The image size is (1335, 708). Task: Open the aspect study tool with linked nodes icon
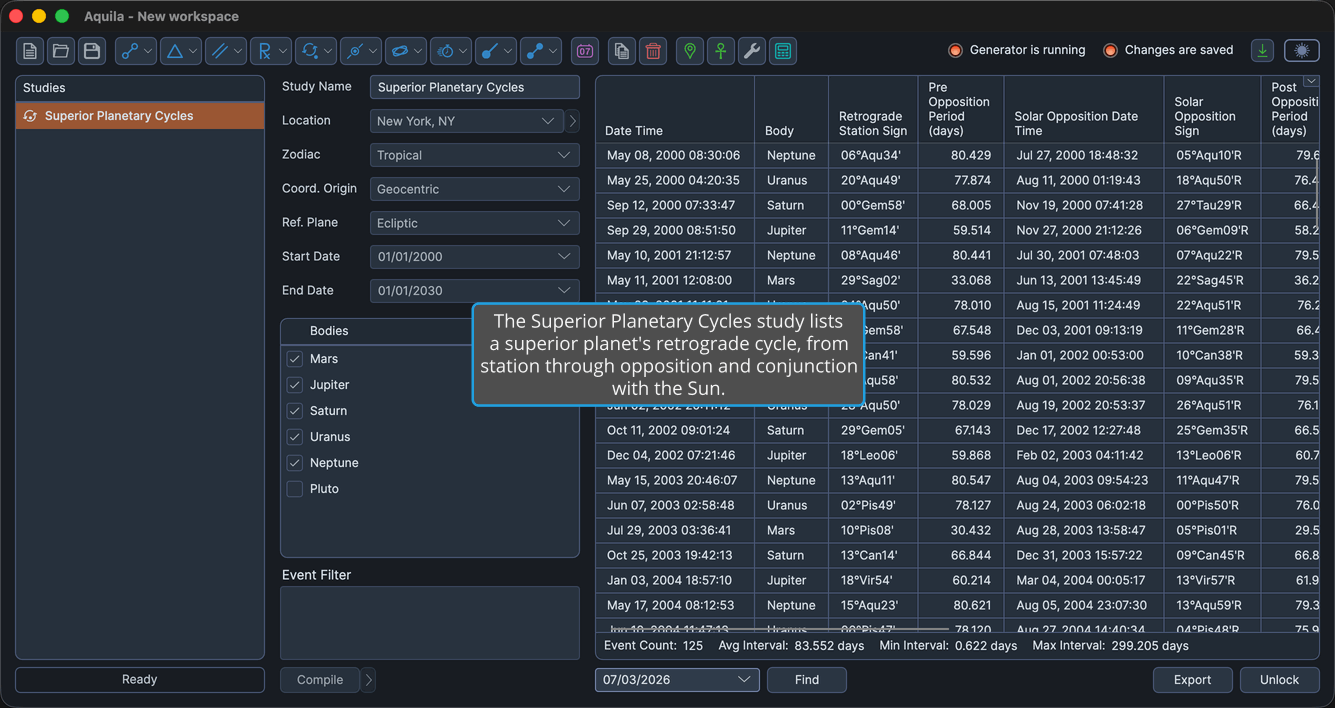(x=136, y=51)
